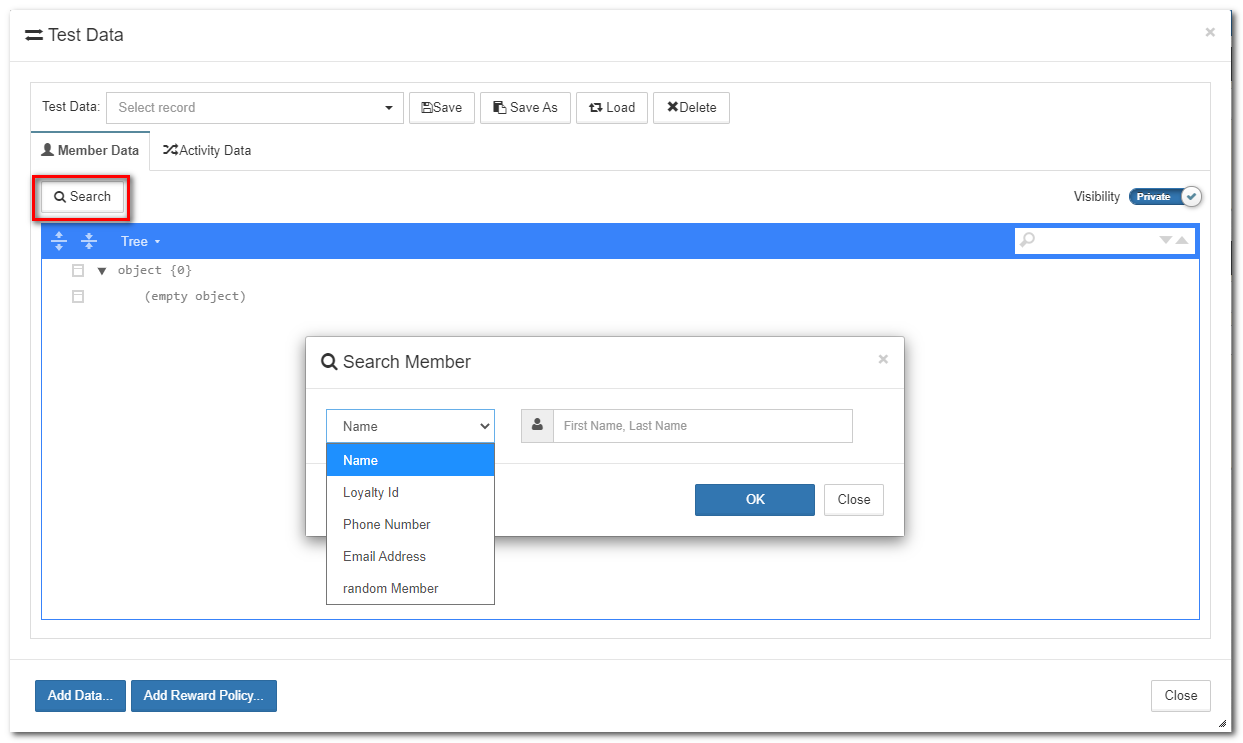Switch to the Activity Data tab

(x=207, y=150)
